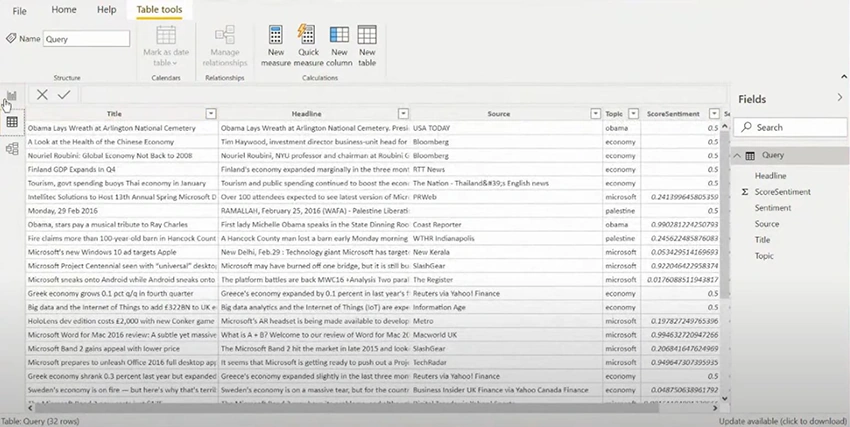Switch to the Help tab
This screenshot has width=850, height=427.
[106, 10]
